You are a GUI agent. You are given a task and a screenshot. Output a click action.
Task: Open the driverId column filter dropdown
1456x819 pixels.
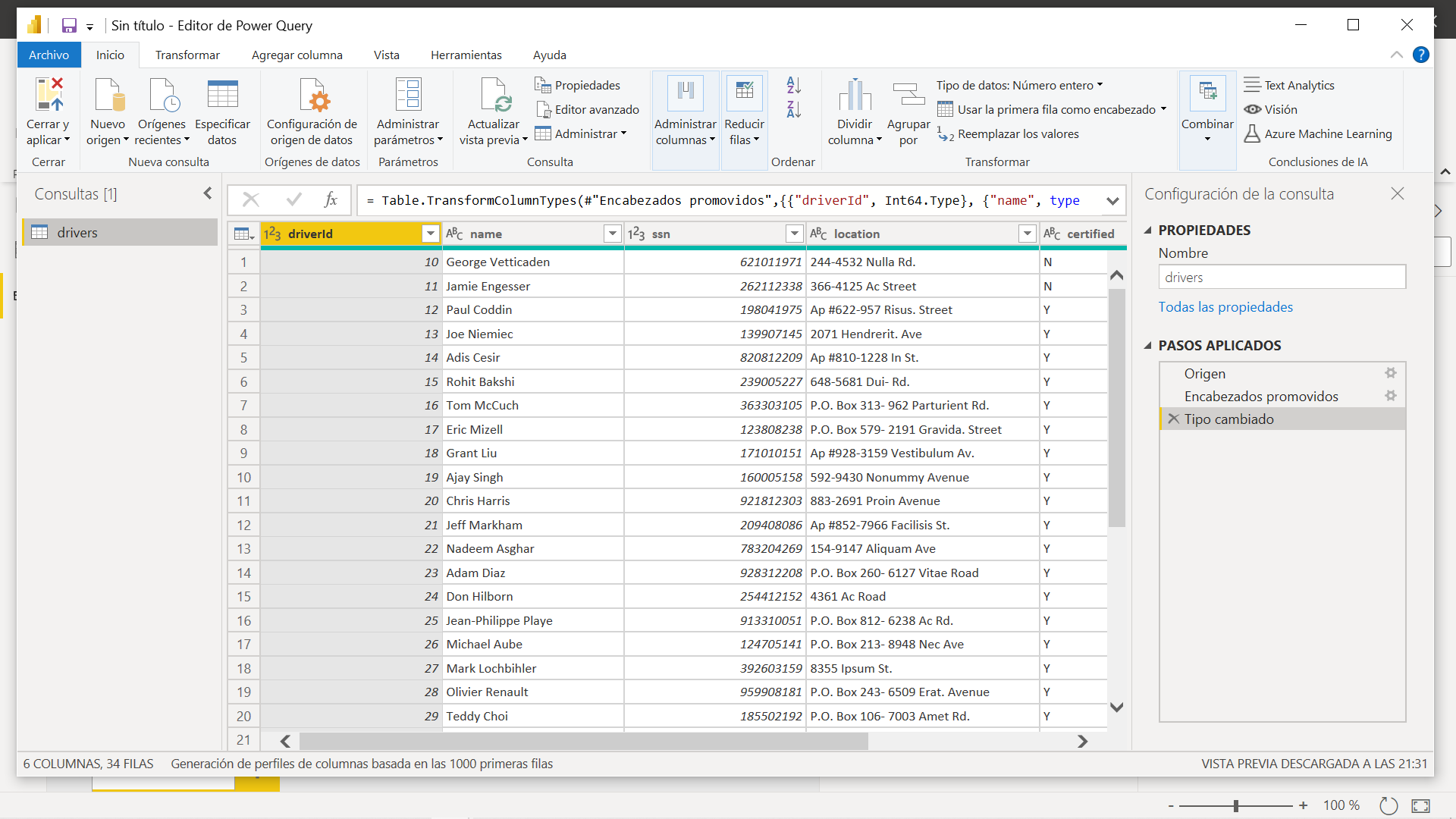430,234
